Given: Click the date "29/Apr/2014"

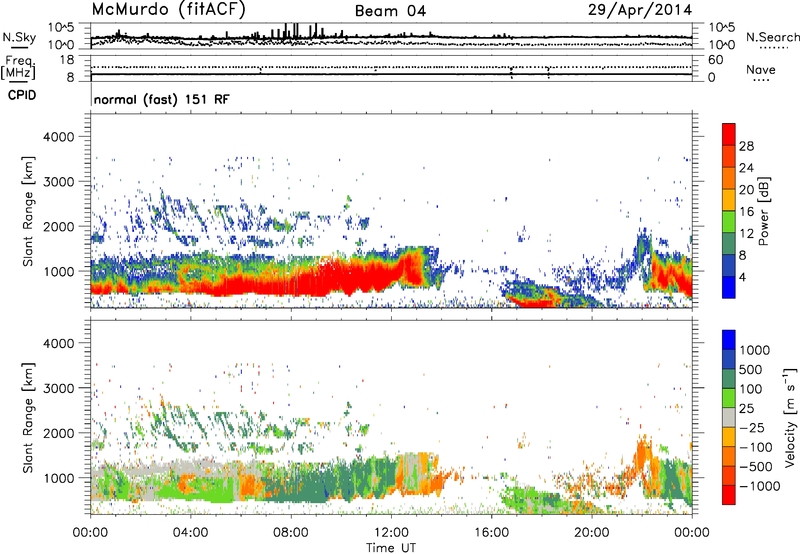Looking at the screenshot, I should tap(640, 10).
